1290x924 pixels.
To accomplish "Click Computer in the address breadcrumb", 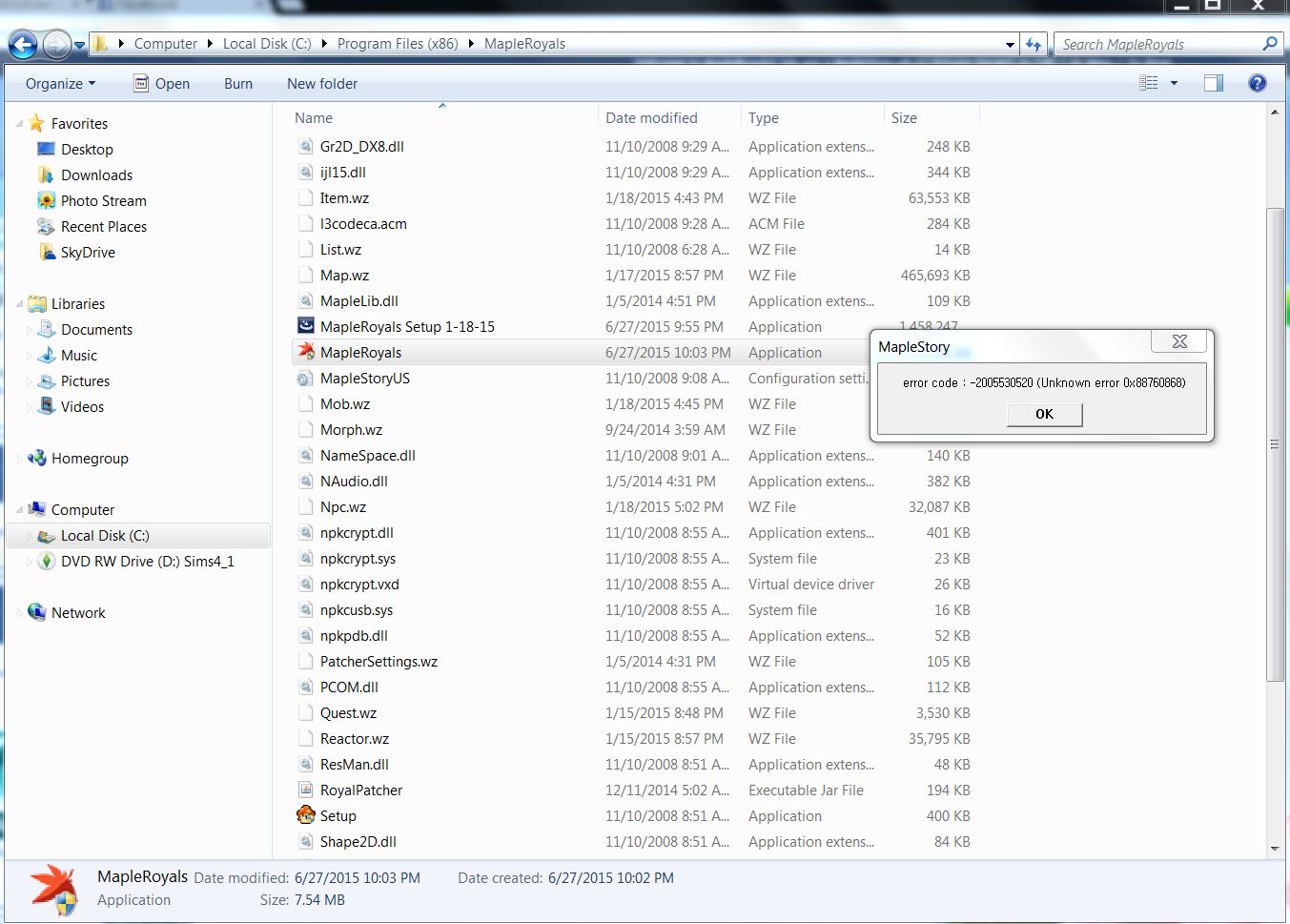I will pos(166,44).
